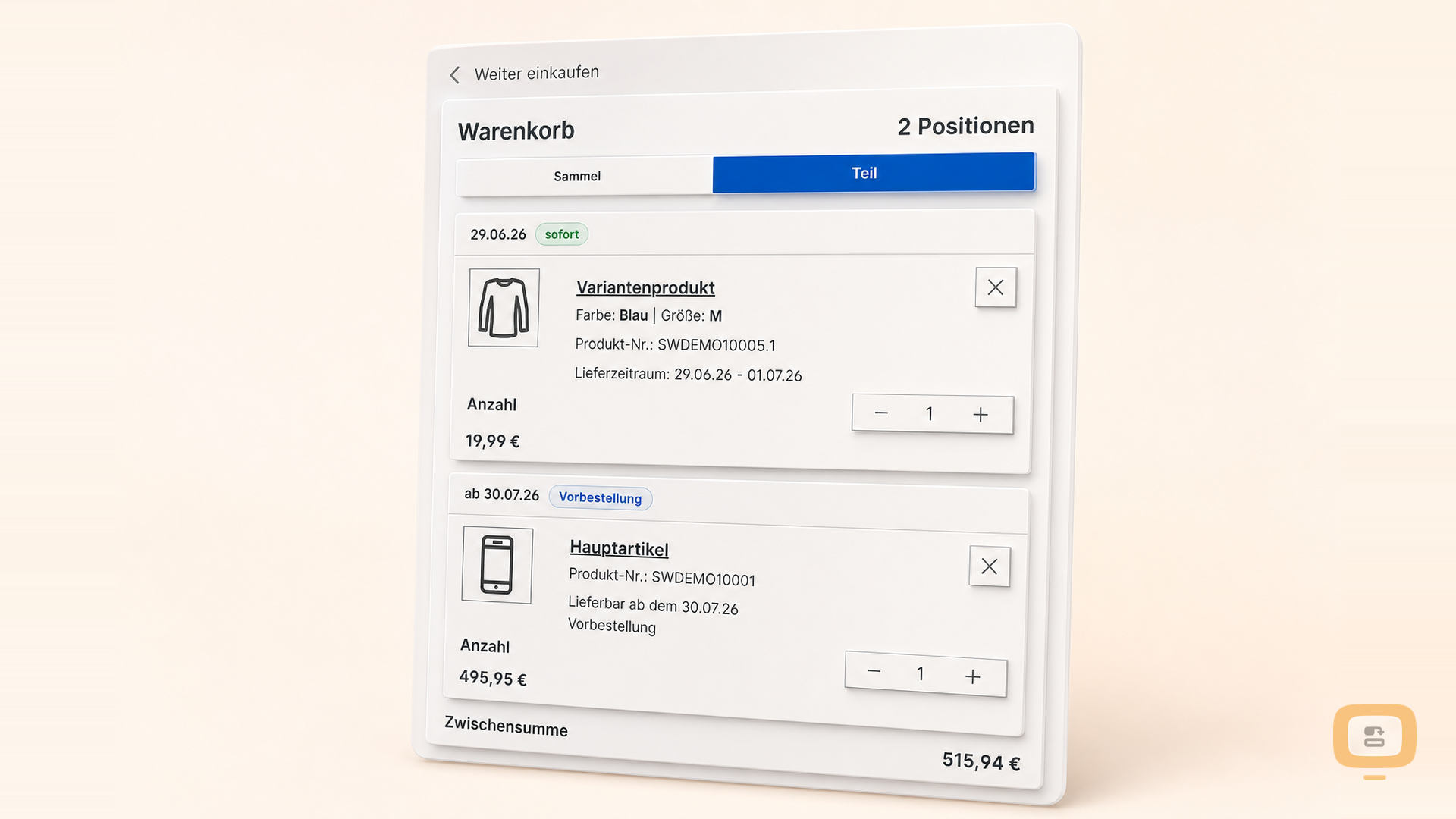The height and width of the screenshot is (819, 1456).
Task: Remove Hauptartikel with its X button
Action: 990,566
